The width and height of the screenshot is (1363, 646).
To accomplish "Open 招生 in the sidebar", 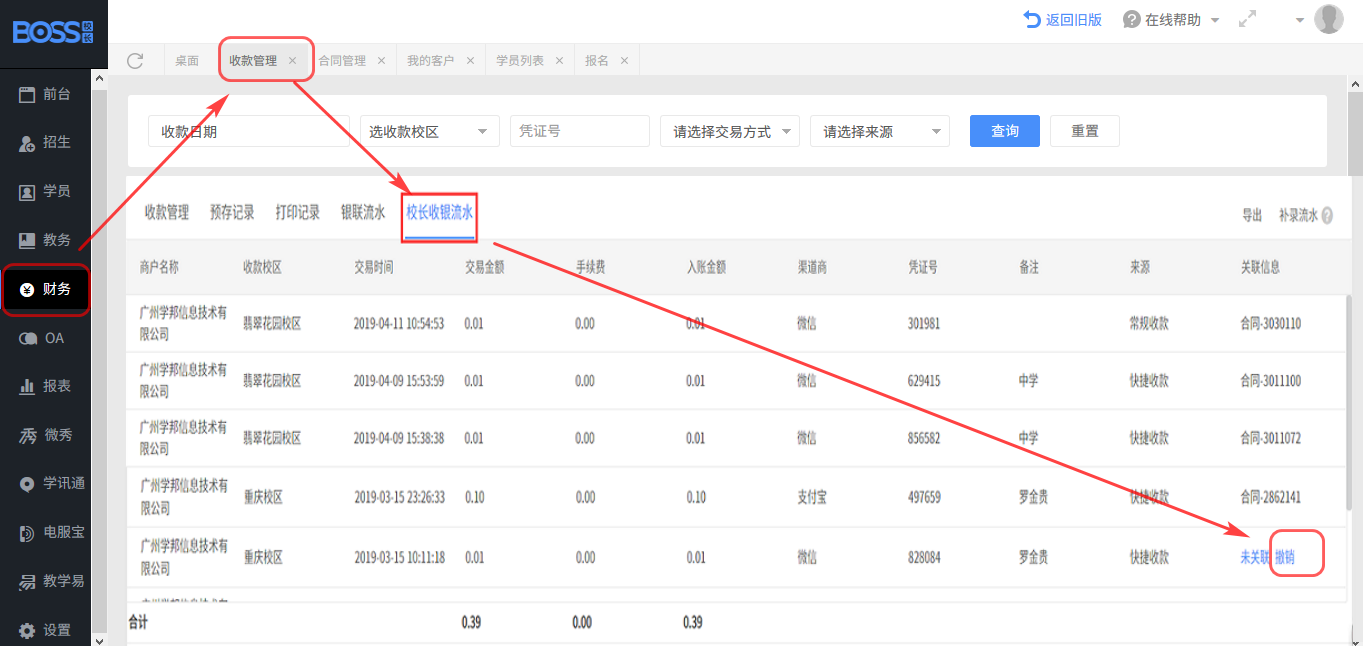I will 45,142.
